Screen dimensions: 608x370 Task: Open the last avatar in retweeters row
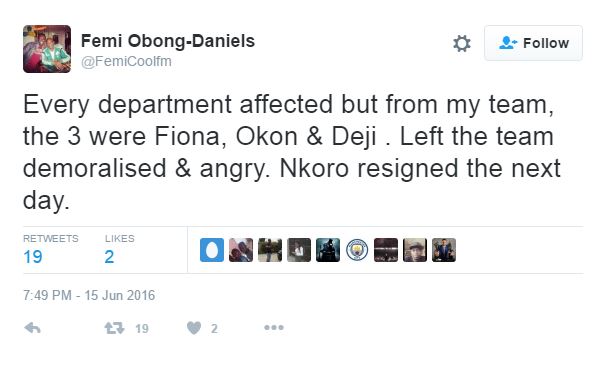(444, 250)
